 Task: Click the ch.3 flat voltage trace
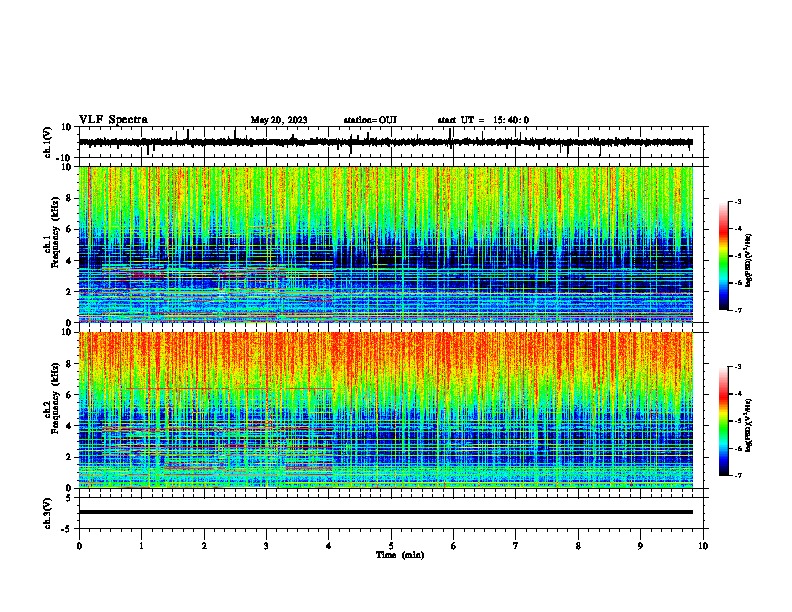click(386, 512)
